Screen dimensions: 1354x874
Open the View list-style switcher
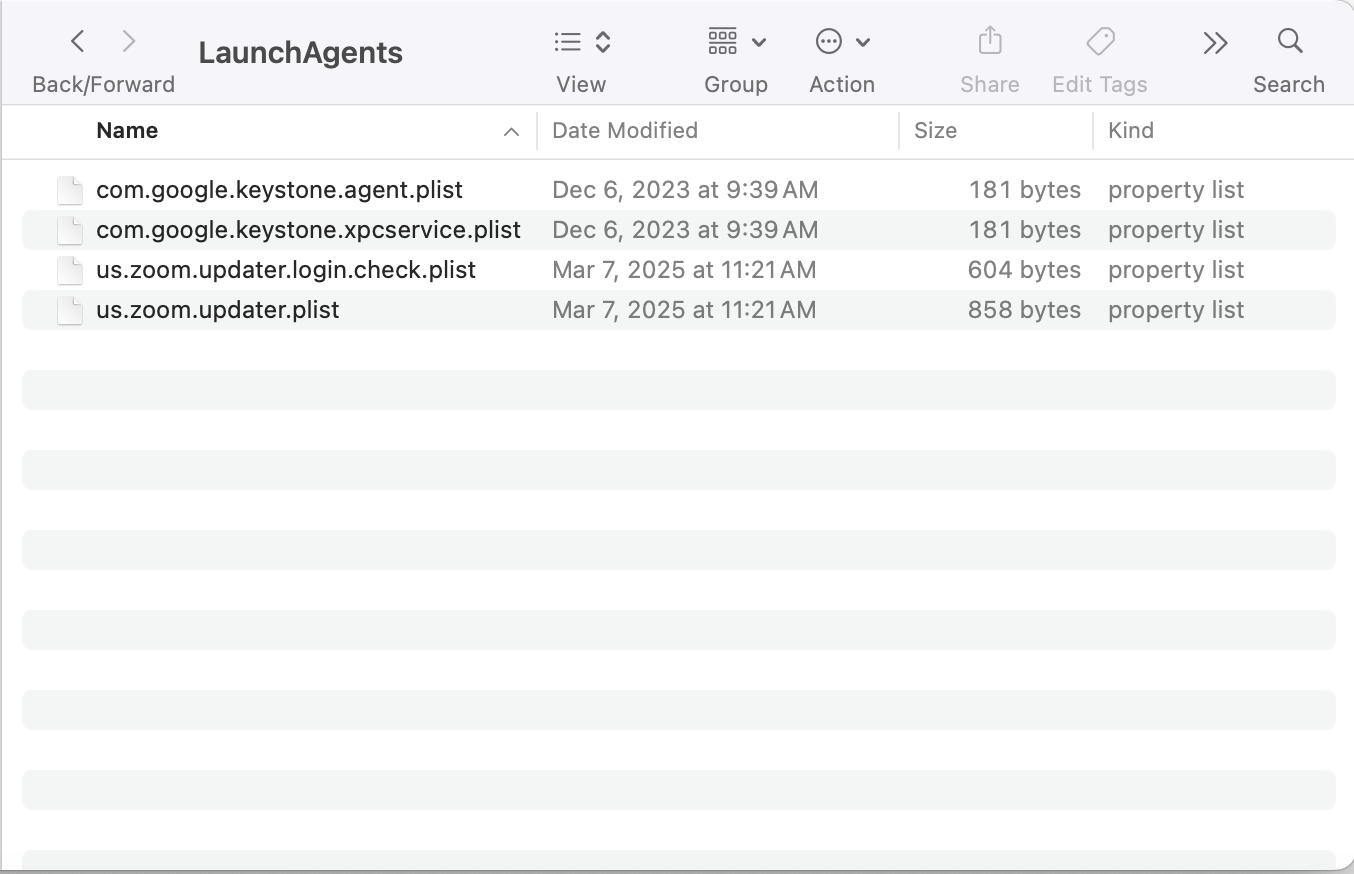coord(582,42)
